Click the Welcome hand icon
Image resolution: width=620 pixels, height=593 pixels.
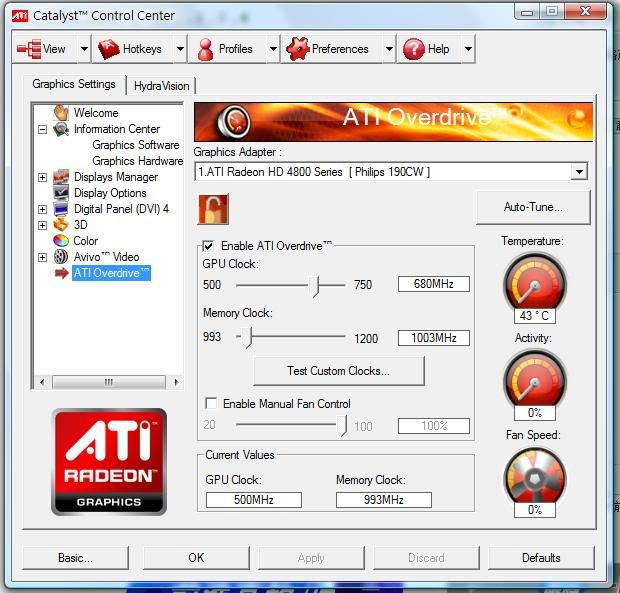click(61, 113)
